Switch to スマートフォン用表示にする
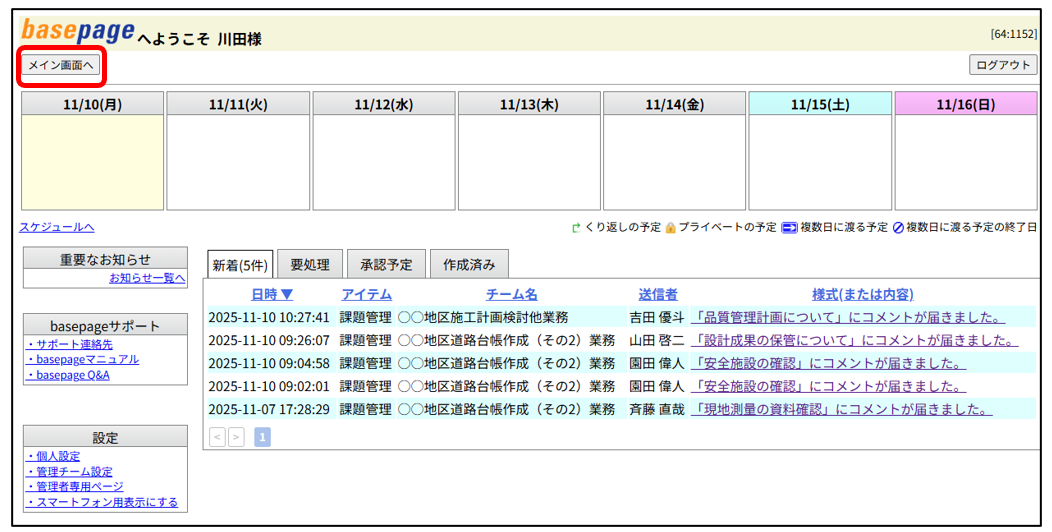Viewport: 1052px width, 532px height. [106, 502]
